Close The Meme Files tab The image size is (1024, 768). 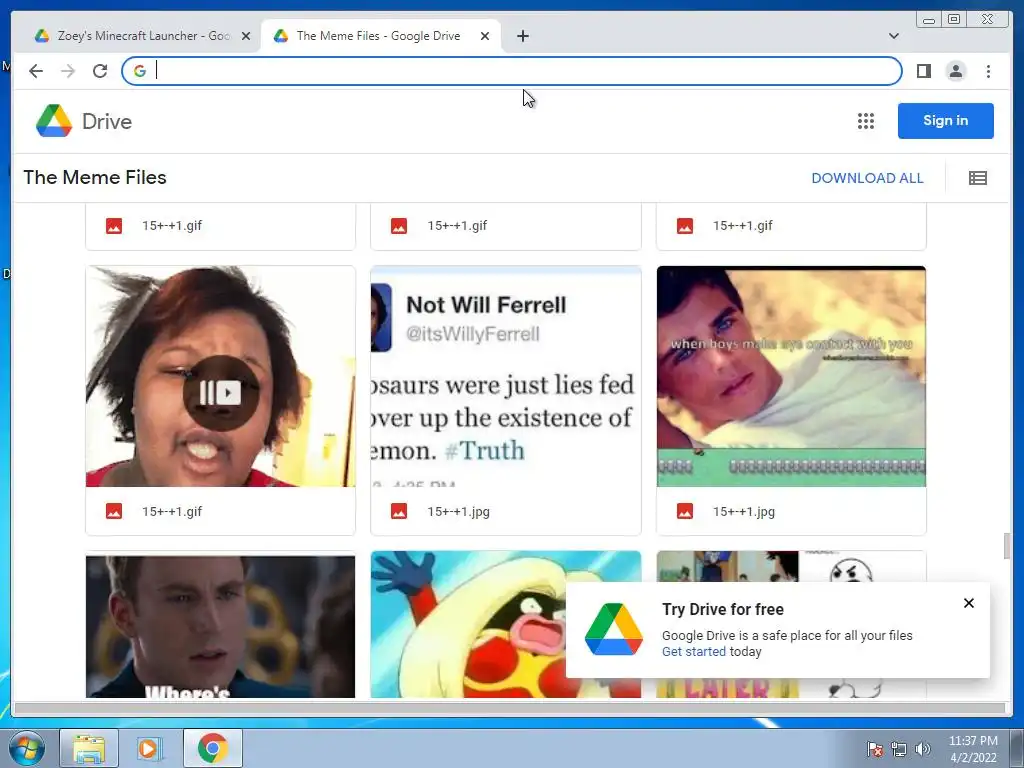485,36
